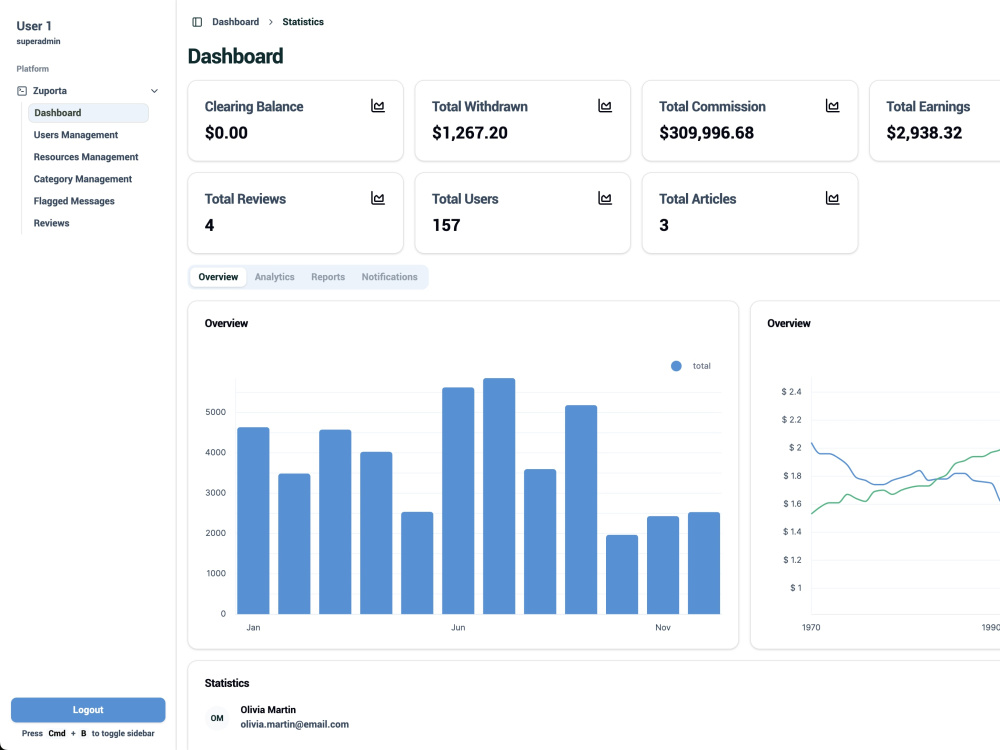The height and width of the screenshot is (750, 1000).
Task: Select the Overview tab
Action: tap(218, 277)
